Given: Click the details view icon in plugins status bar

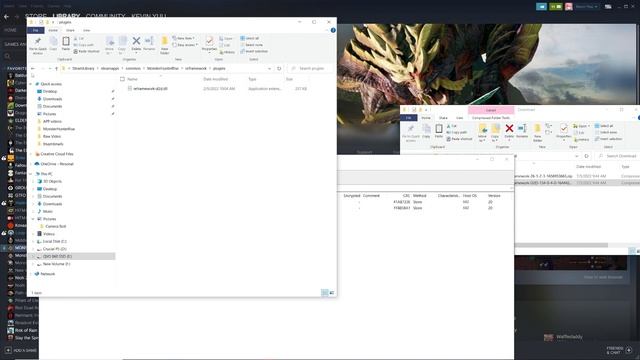Looking at the screenshot, I should point(325,293).
